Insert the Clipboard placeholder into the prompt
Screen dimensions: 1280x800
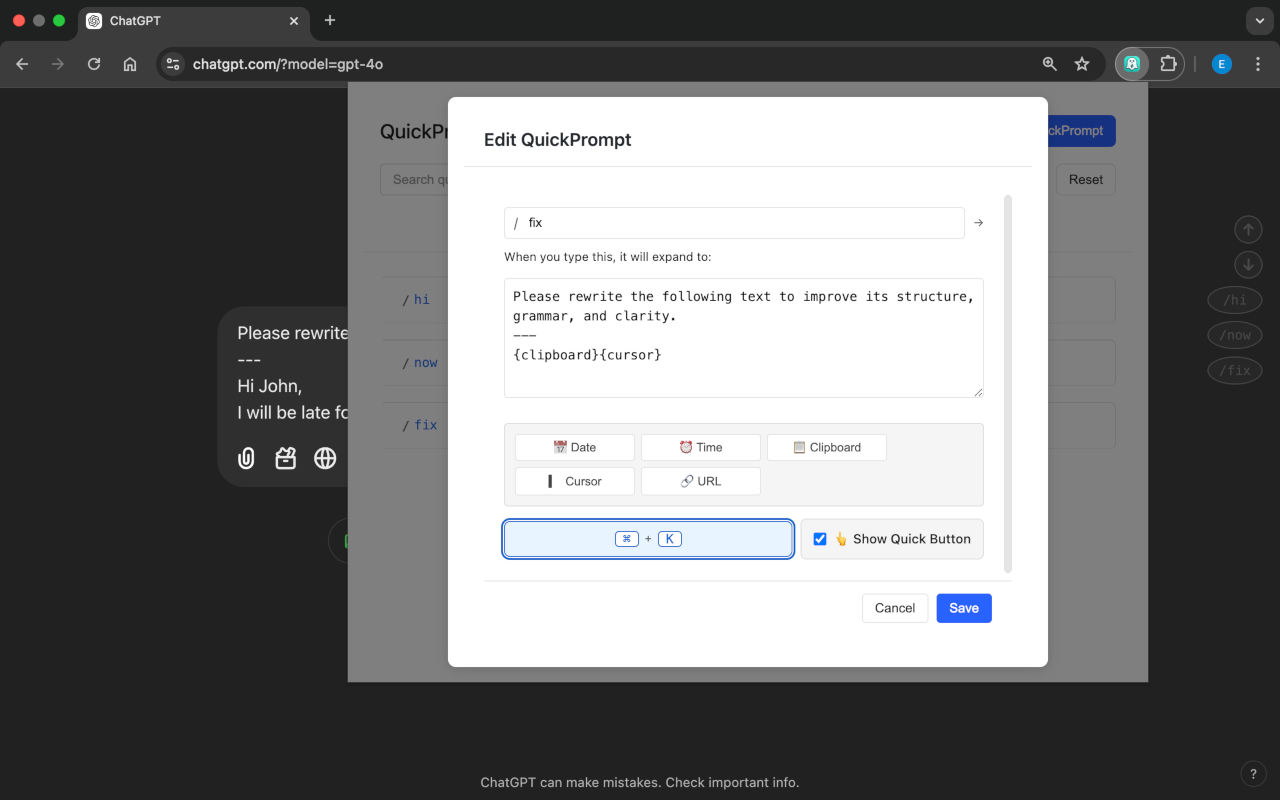click(x=826, y=447)
